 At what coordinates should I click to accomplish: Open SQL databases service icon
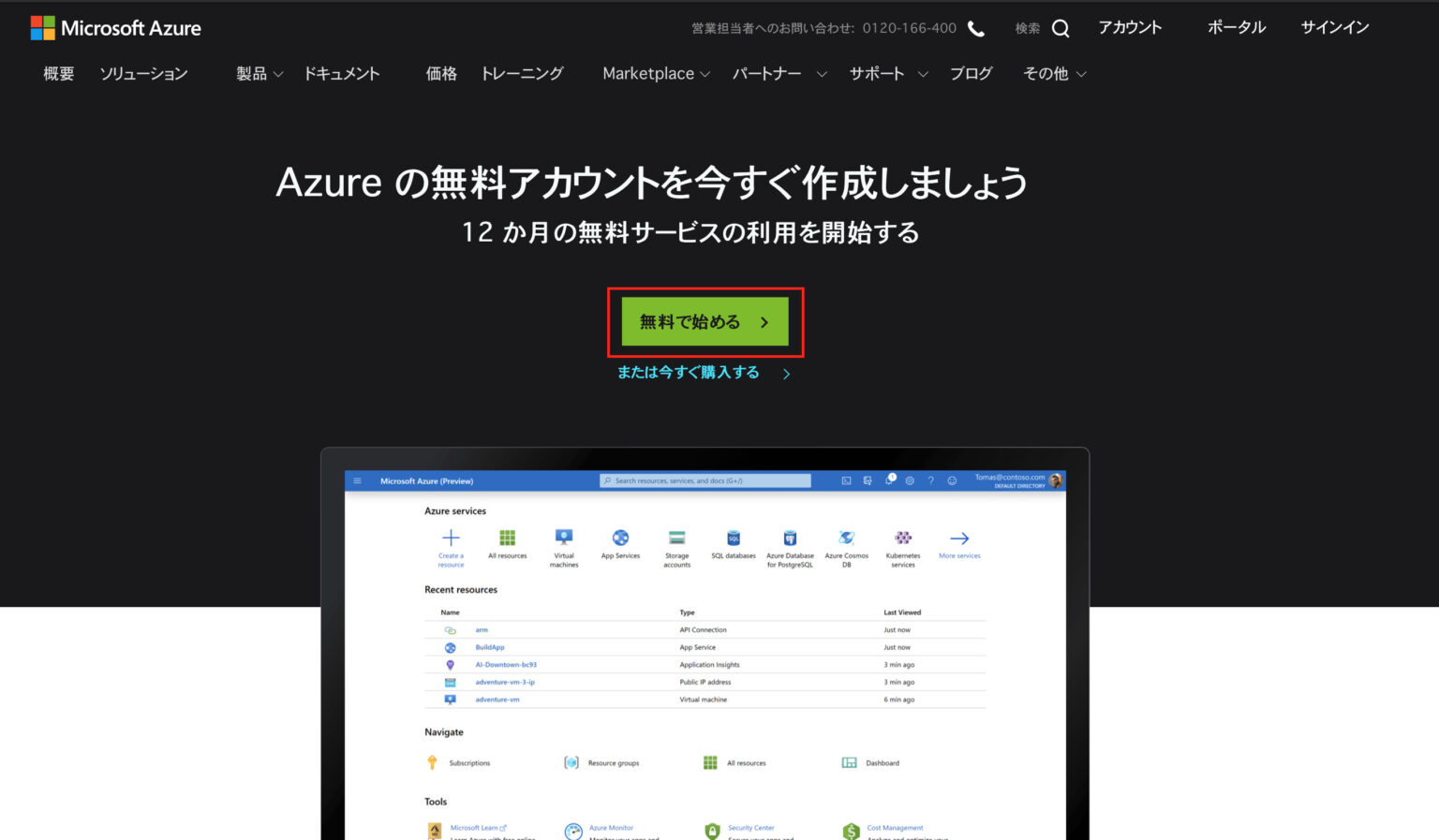click(x=733, y=538)
